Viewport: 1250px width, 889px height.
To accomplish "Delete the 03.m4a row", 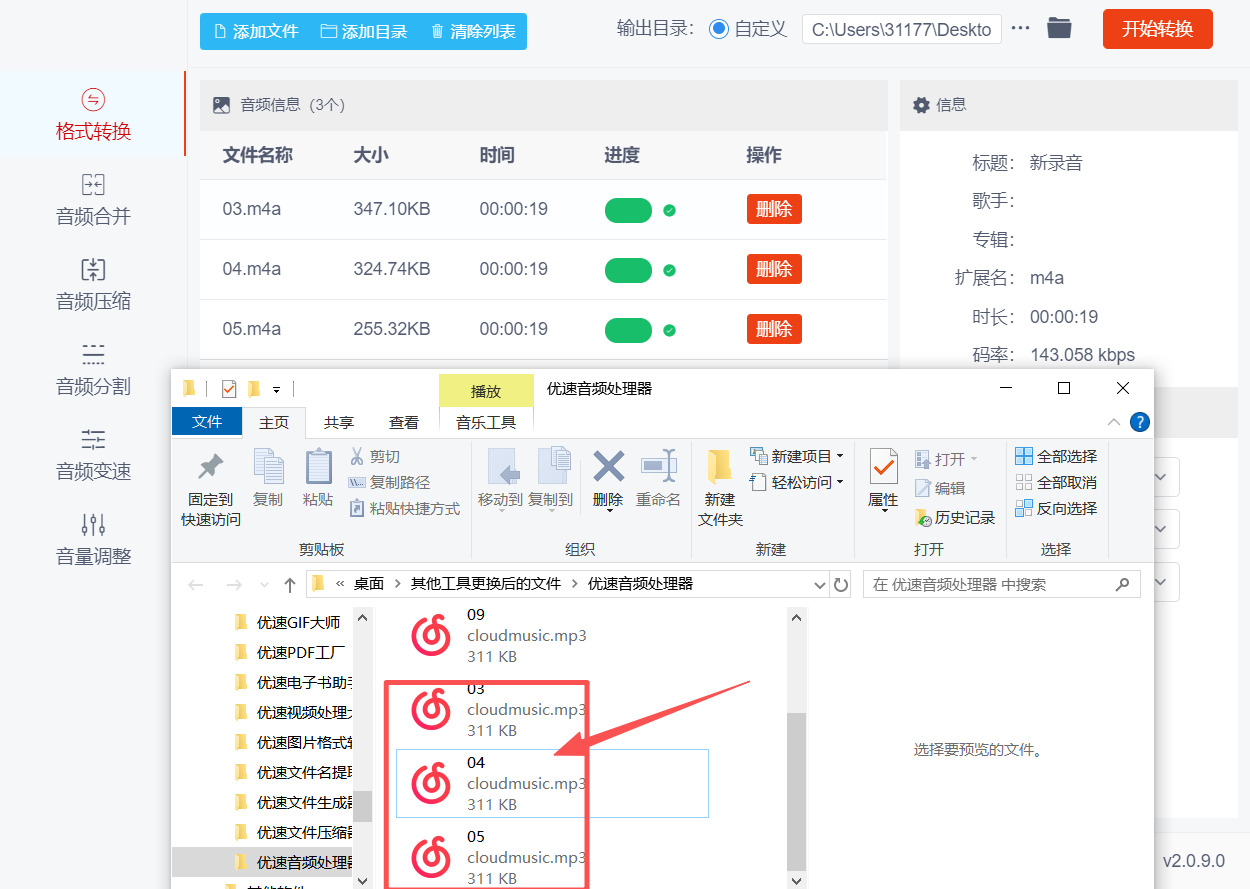I will [774, 210].
